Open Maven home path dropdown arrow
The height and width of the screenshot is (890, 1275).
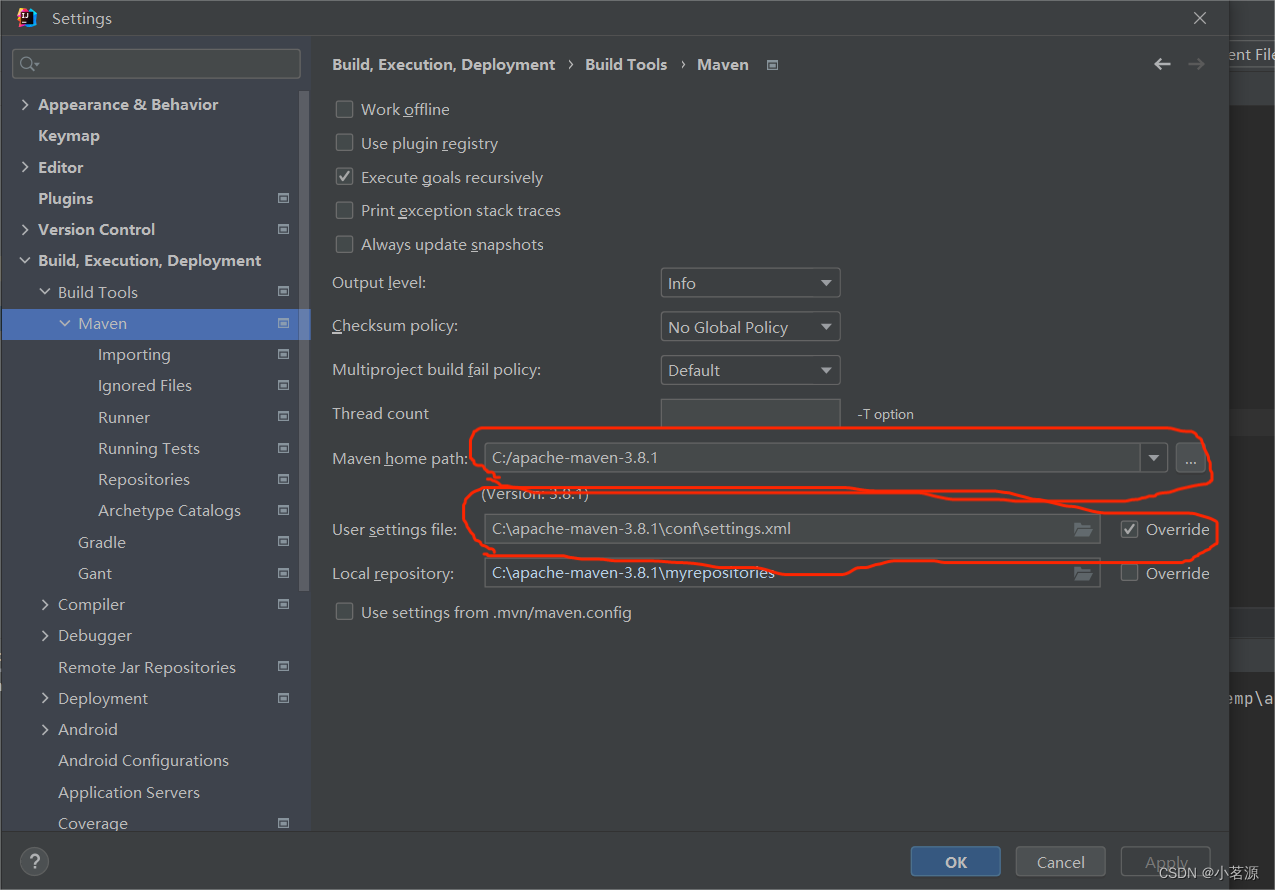[1154, 458]
